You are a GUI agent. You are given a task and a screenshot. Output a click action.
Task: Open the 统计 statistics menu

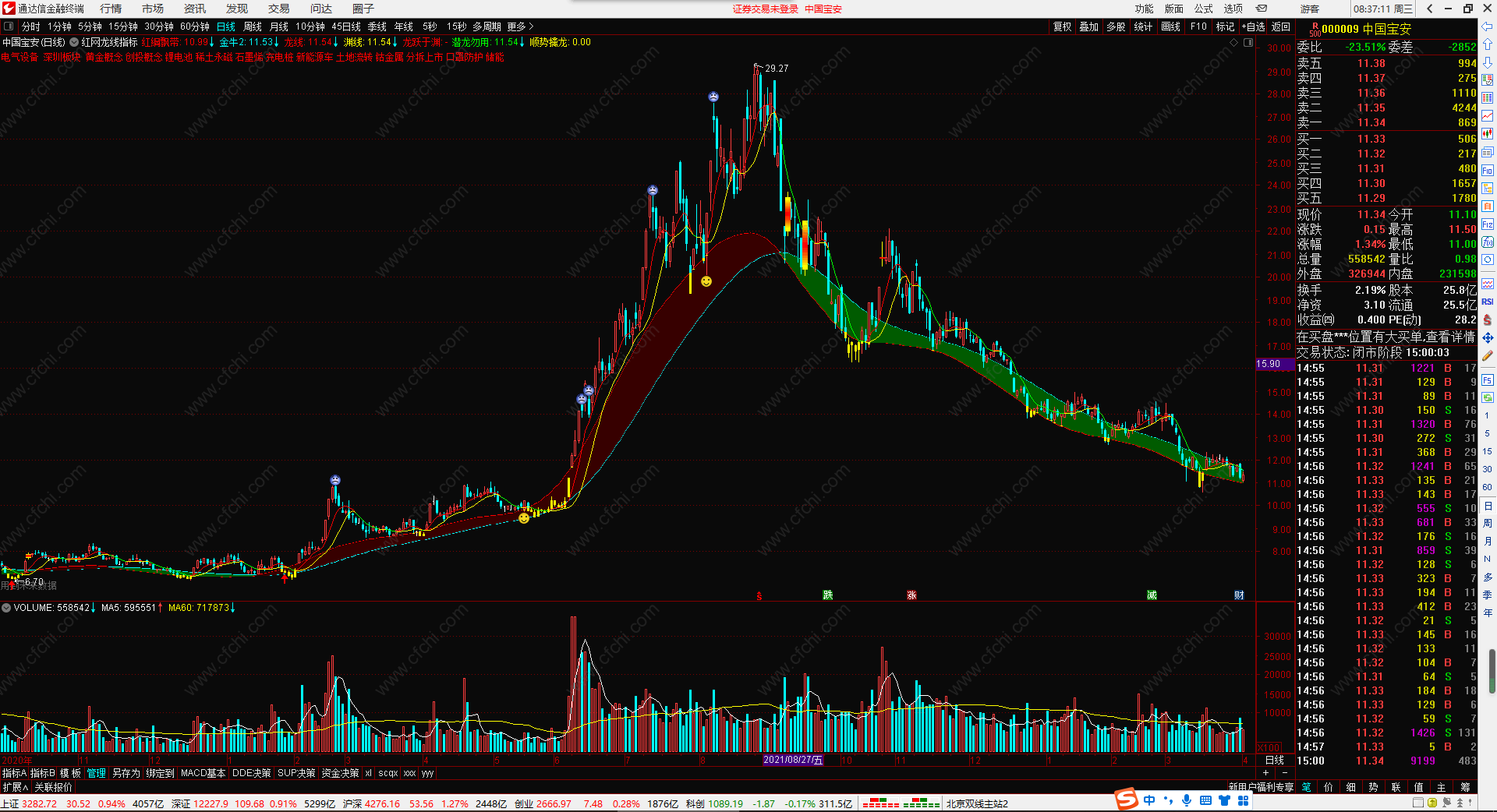(x=1143, y=26)
